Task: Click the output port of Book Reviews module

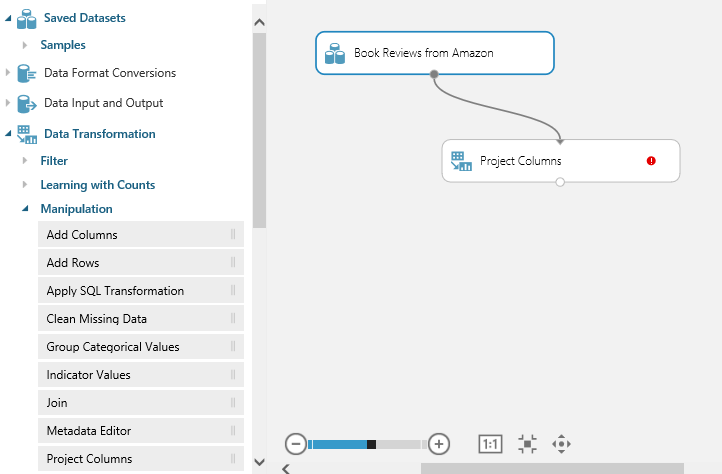Action: click(x=434, y=74)
